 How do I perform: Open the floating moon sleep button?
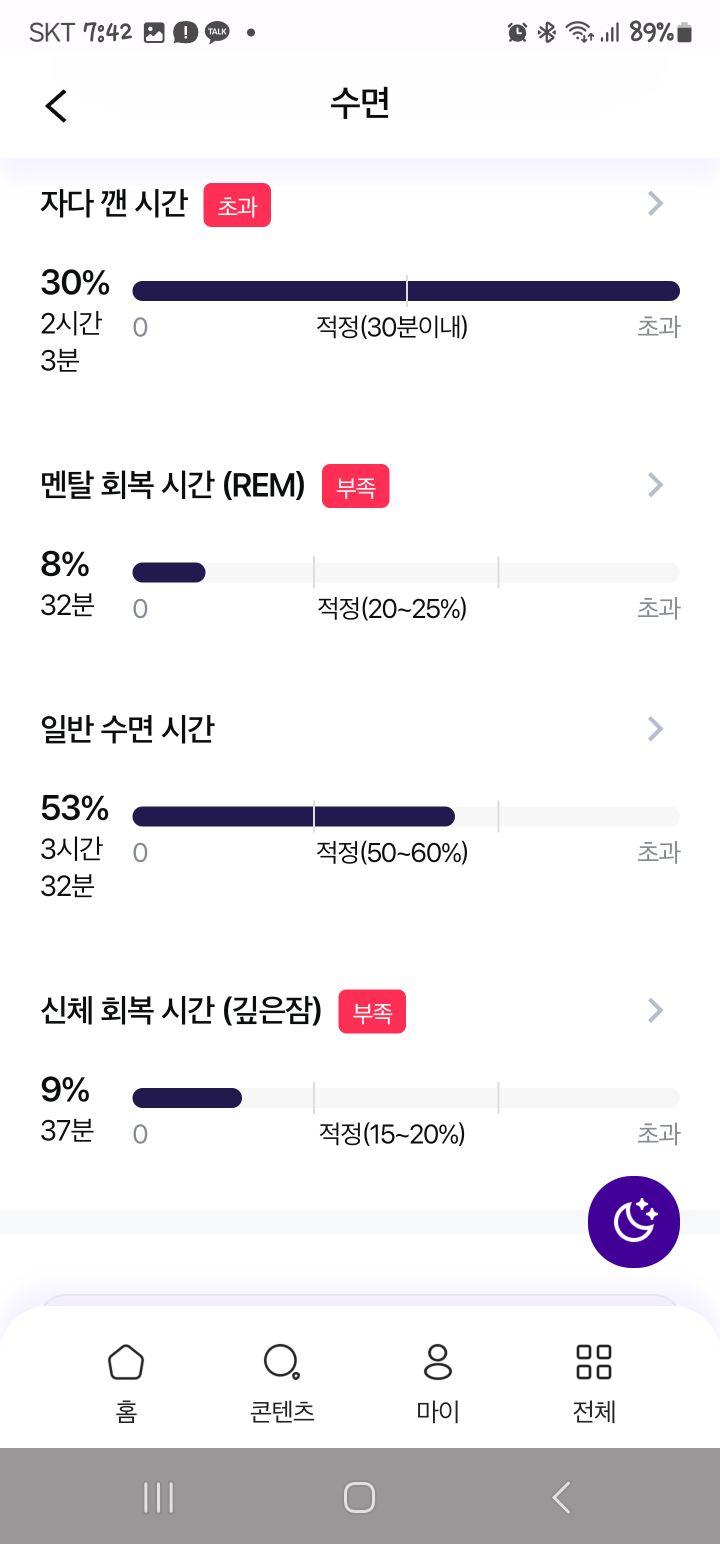634,1222
